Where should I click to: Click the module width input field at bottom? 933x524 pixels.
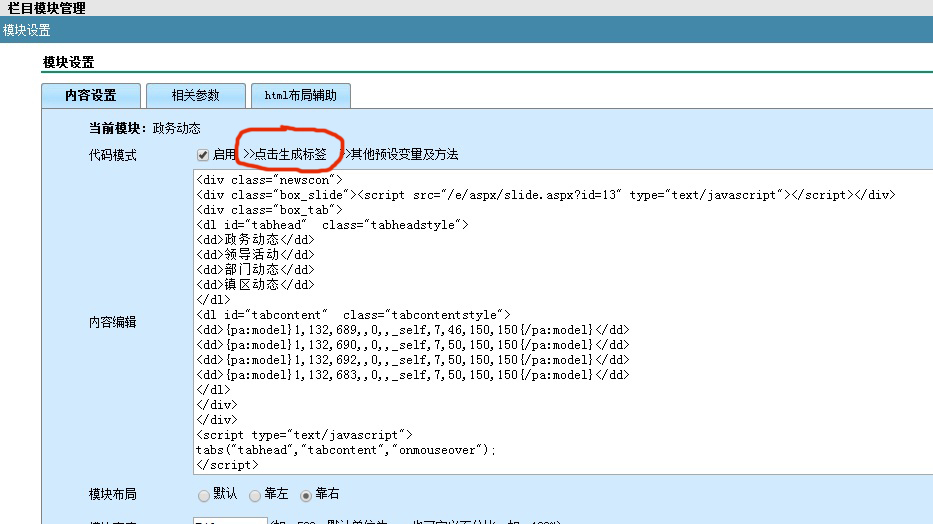click(230, 521)
